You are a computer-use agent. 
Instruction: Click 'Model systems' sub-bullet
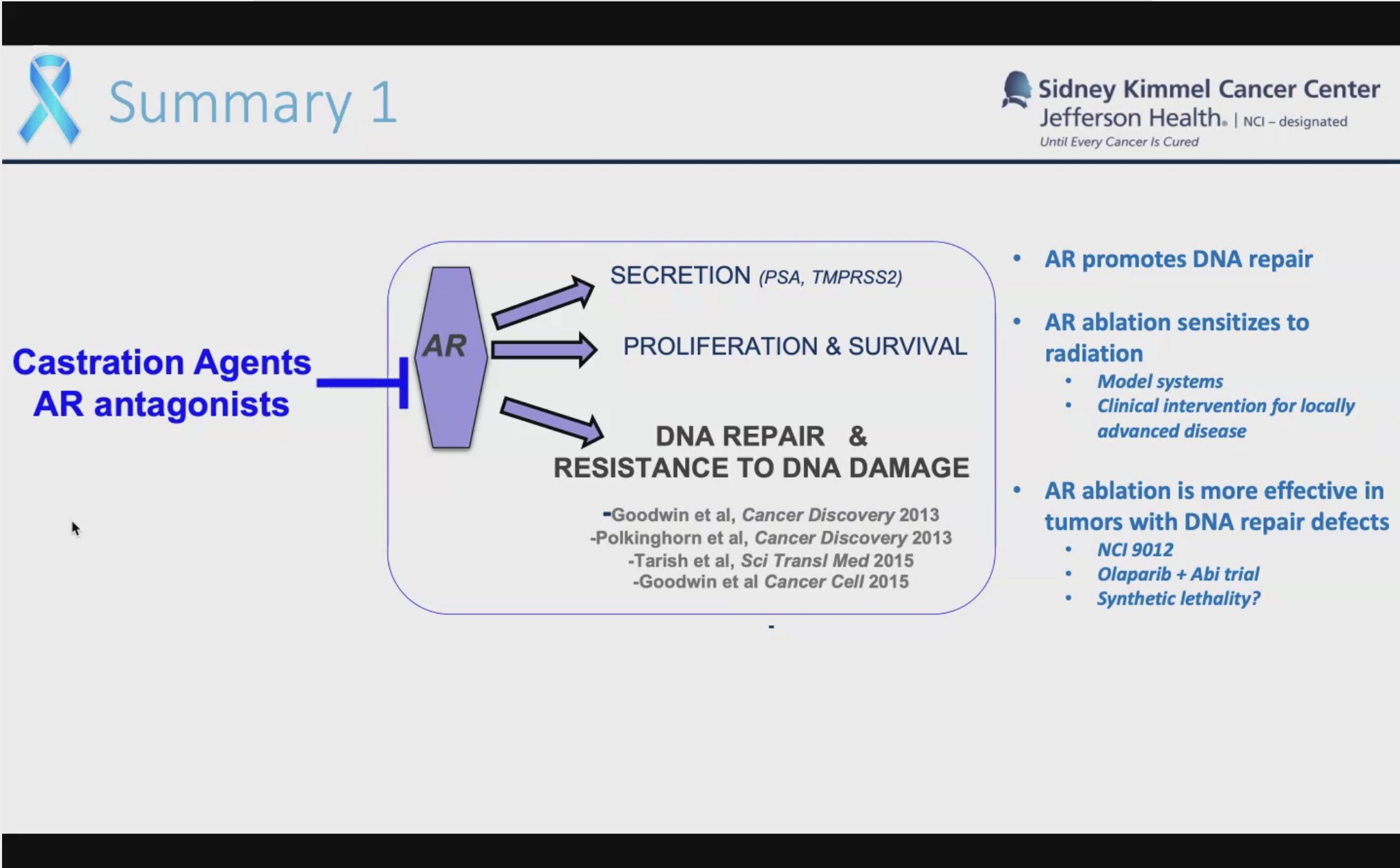1160,381
